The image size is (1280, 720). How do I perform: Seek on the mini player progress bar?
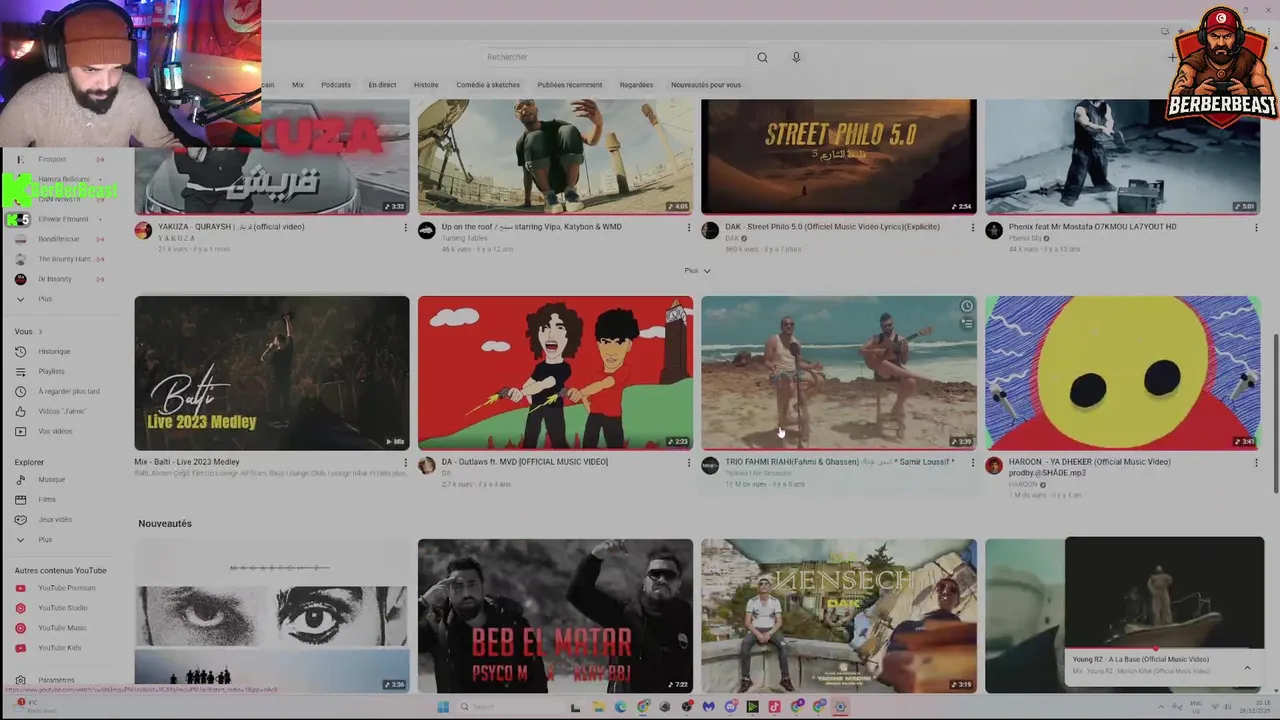click(1164, 649)
